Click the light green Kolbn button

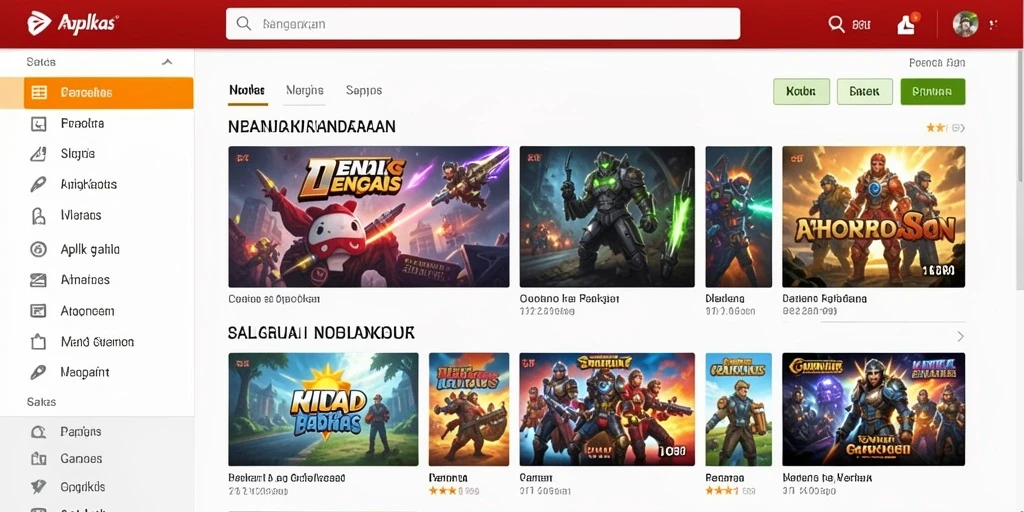point(801,92)
